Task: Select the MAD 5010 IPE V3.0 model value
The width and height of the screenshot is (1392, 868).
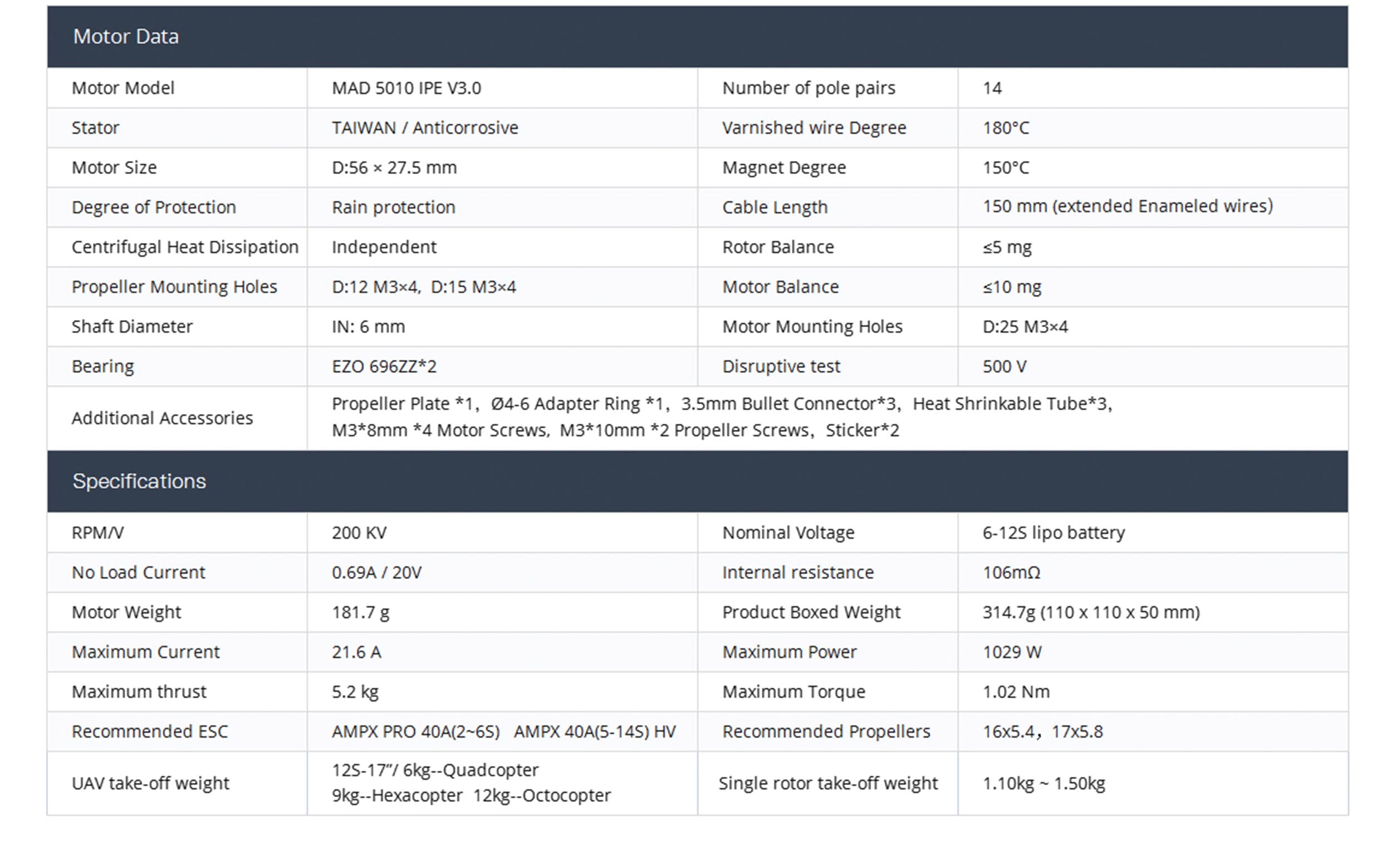Action: (406, 88)
